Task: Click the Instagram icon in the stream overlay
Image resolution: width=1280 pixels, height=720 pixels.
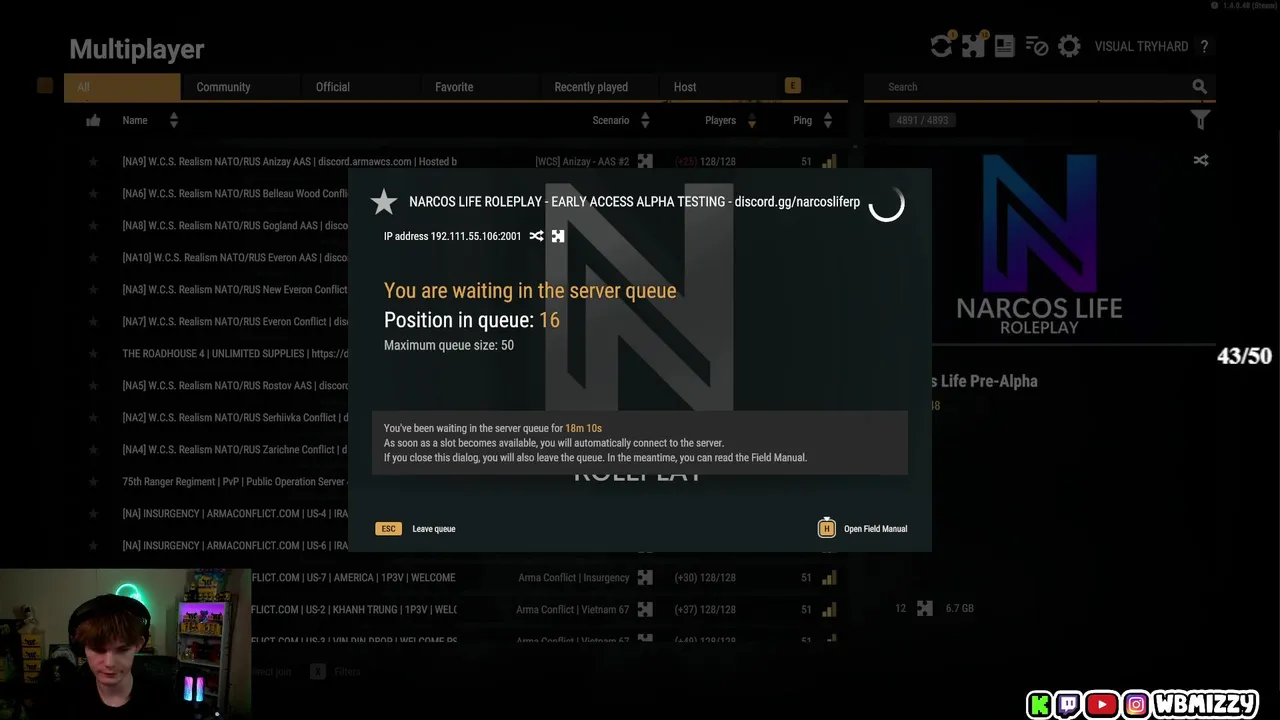Action: 1136,705
